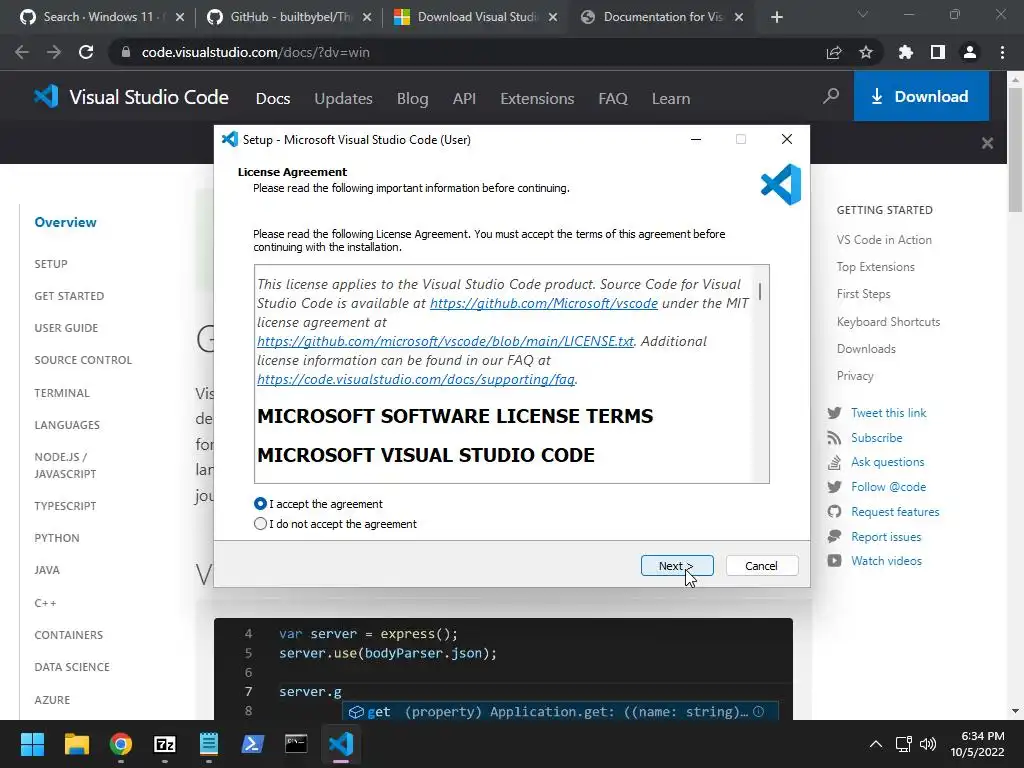Image resolution: width=1024 pixels, height=768 pixels.
Task: Show hidden system tray icons chevron
Action: [x=876, y=744]
